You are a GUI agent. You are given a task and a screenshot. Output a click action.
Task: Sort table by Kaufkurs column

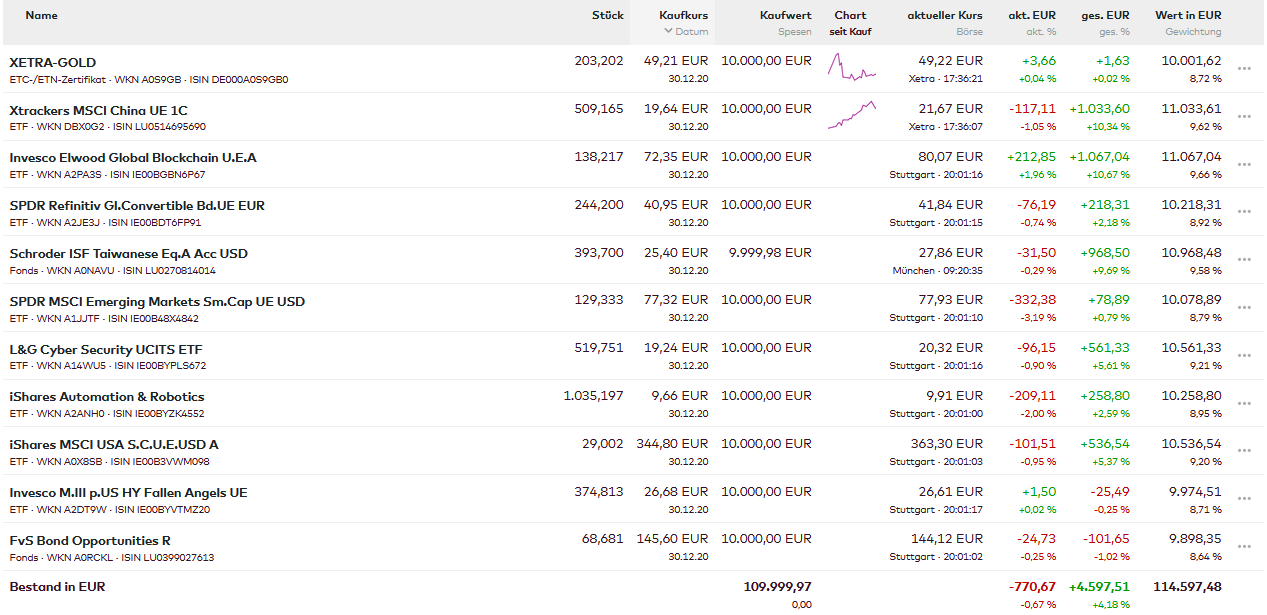click(x=683, y=15)
